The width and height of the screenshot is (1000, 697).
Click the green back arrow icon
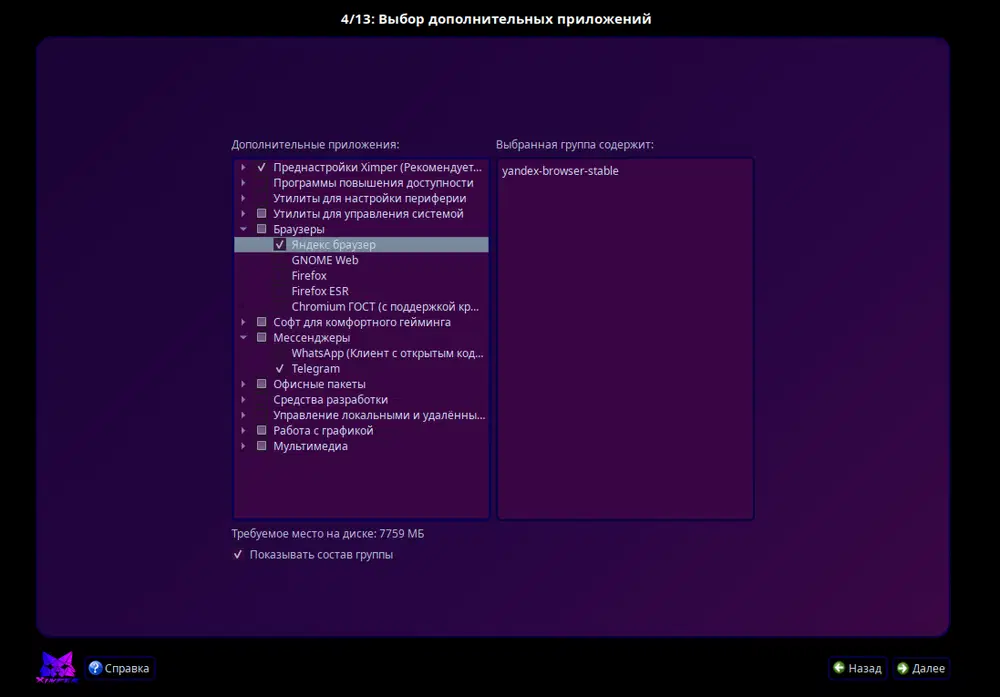point(839,668)
